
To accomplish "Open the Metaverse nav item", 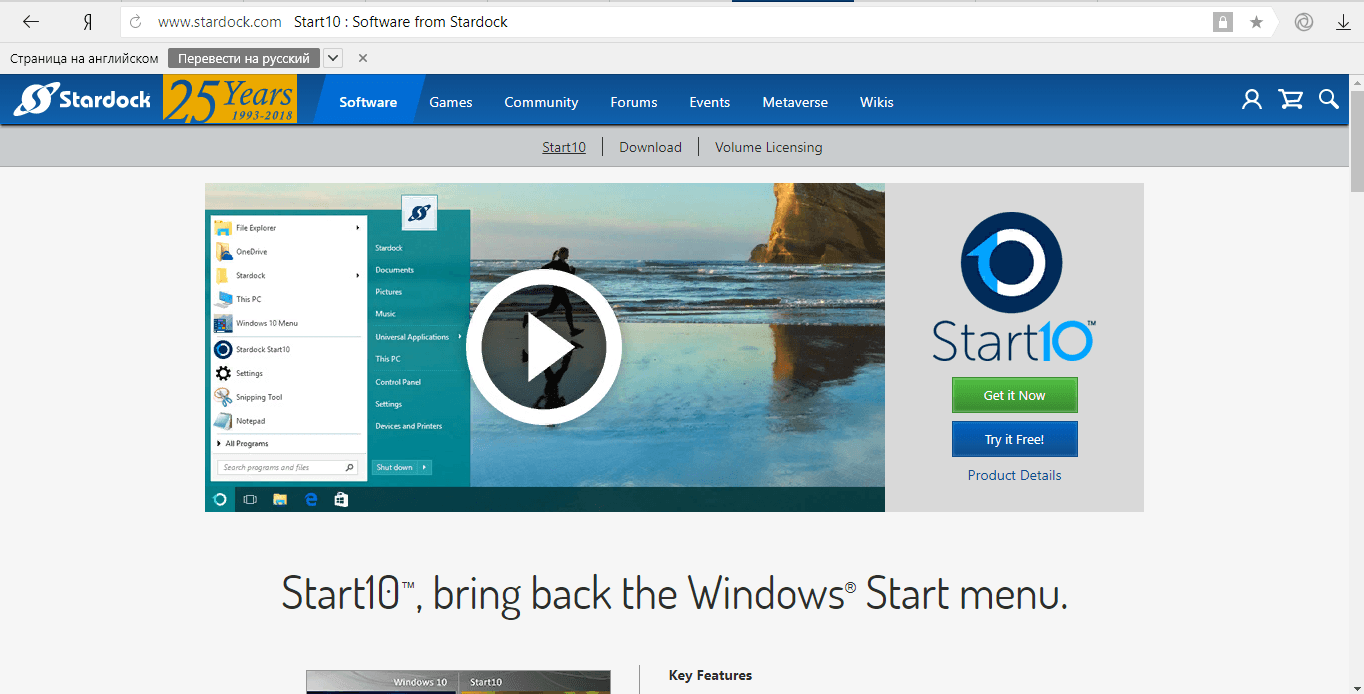I will 795,102.
